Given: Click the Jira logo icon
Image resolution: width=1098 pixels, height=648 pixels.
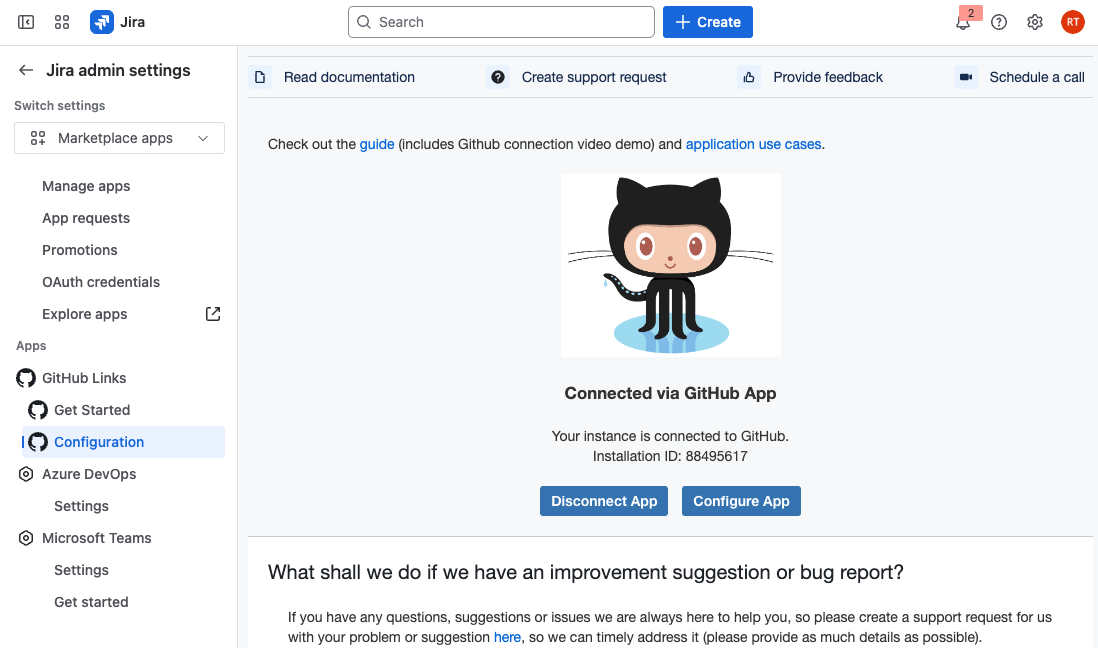Looking at the screenshot, I should (102, 22).
